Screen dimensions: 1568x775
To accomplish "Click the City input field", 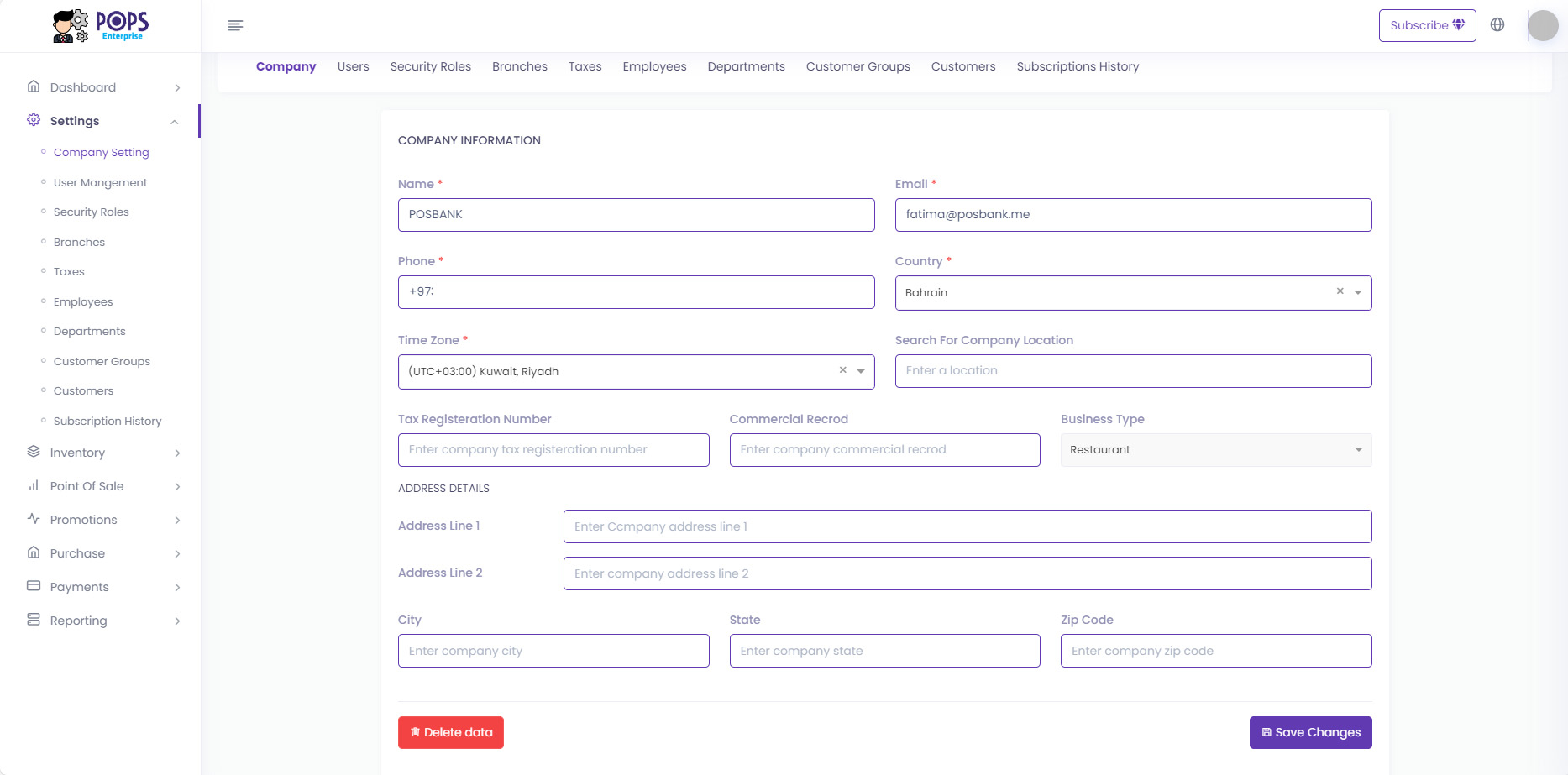I will (553, 651).
